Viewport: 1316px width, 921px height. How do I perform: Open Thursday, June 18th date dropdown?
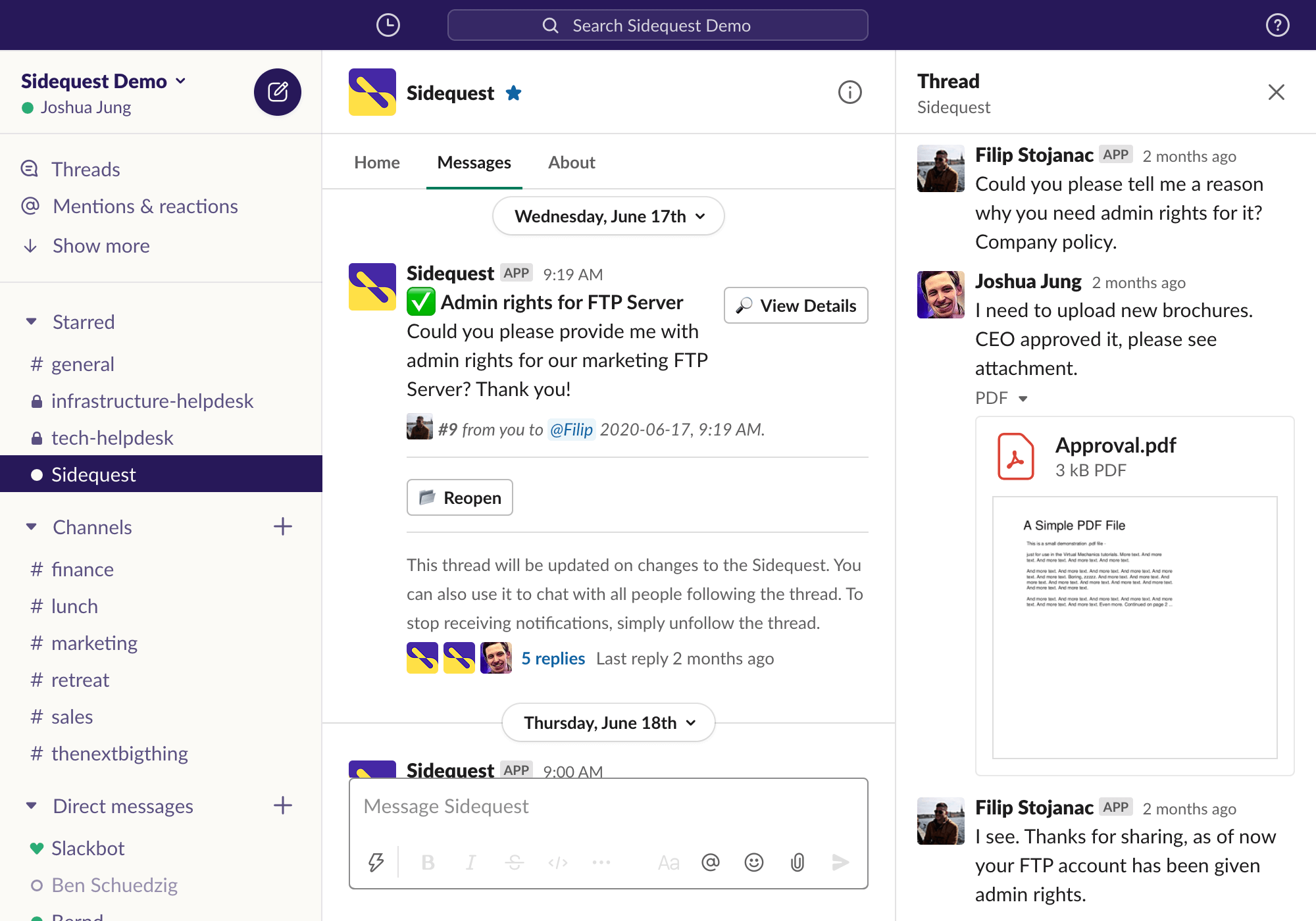(609, 722)
